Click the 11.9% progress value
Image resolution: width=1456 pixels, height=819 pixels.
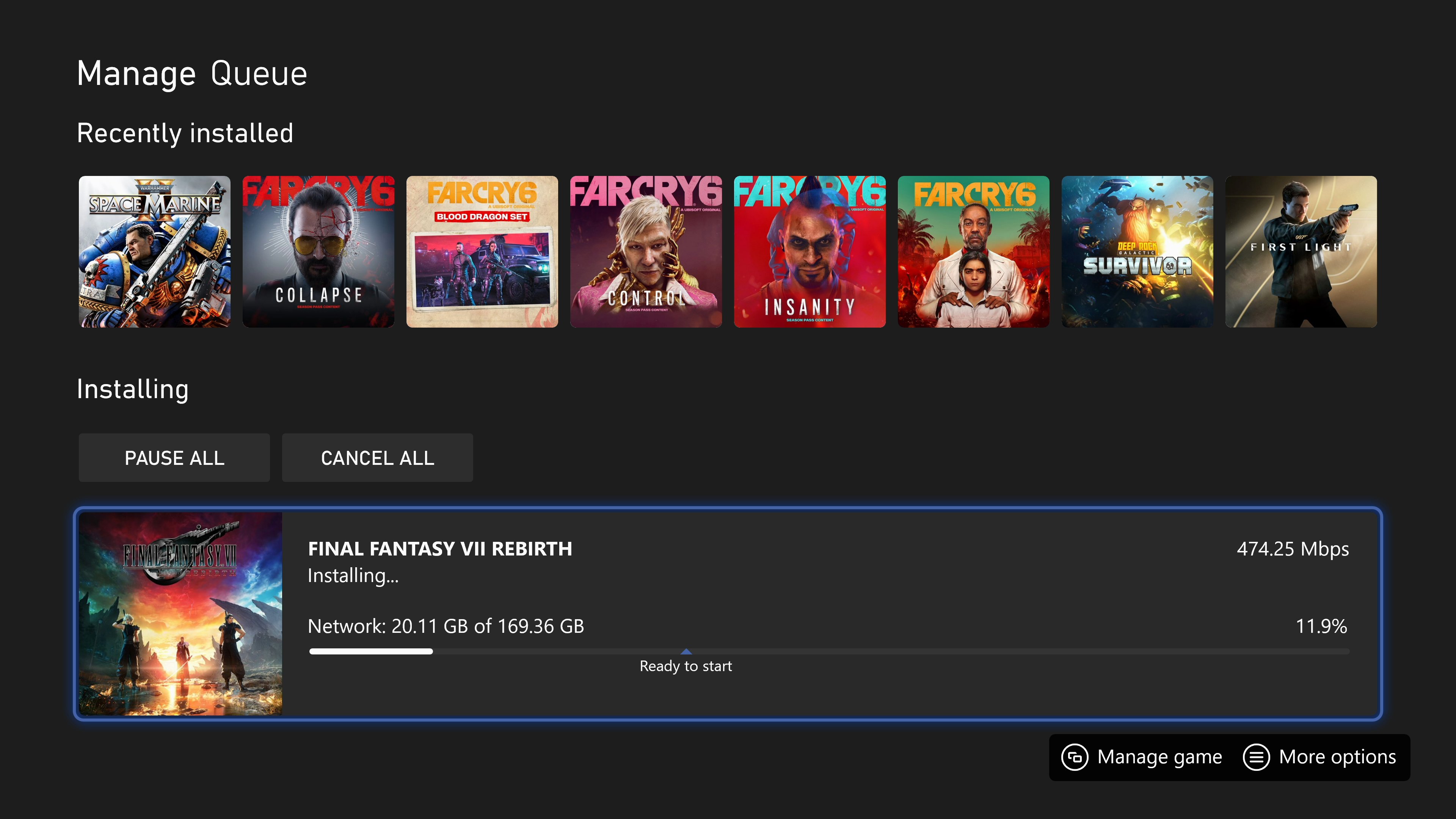(x=1321, y=626)
